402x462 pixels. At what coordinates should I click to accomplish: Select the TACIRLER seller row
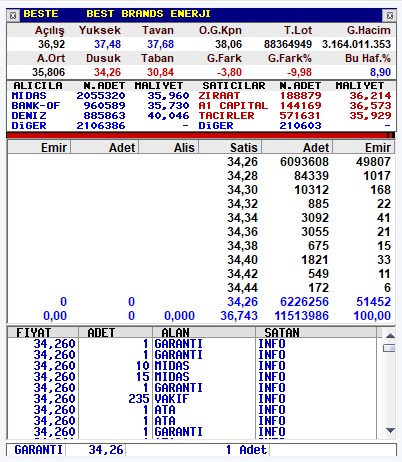(295, 116)
